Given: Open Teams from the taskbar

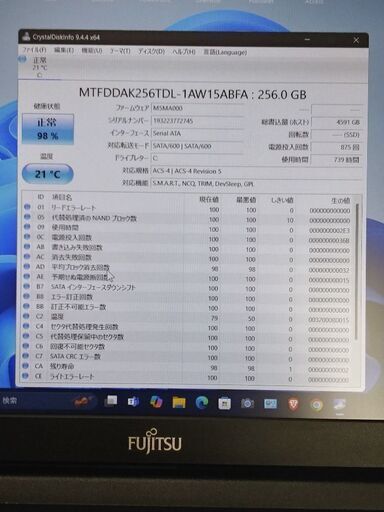Looking at the screenshot, I should 133,402.
